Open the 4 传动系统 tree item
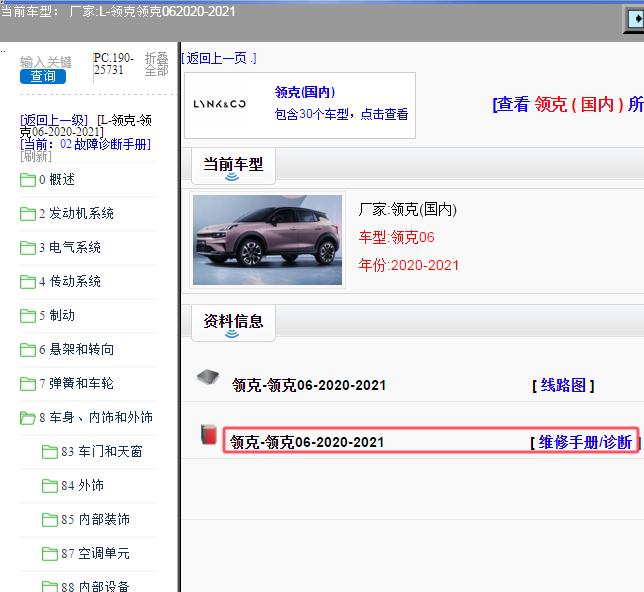The height and width of the screenshot is (592, 644). [x=70, y=282]
